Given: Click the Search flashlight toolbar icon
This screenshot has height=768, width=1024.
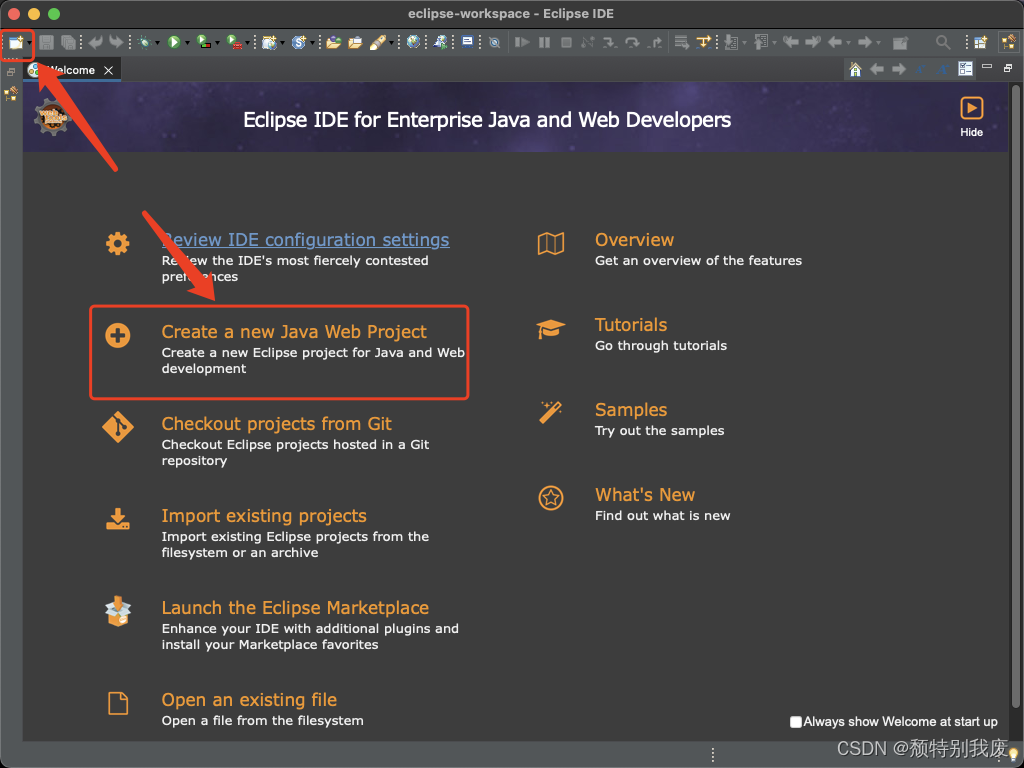Looking at the screenshot, I should 377,43.
